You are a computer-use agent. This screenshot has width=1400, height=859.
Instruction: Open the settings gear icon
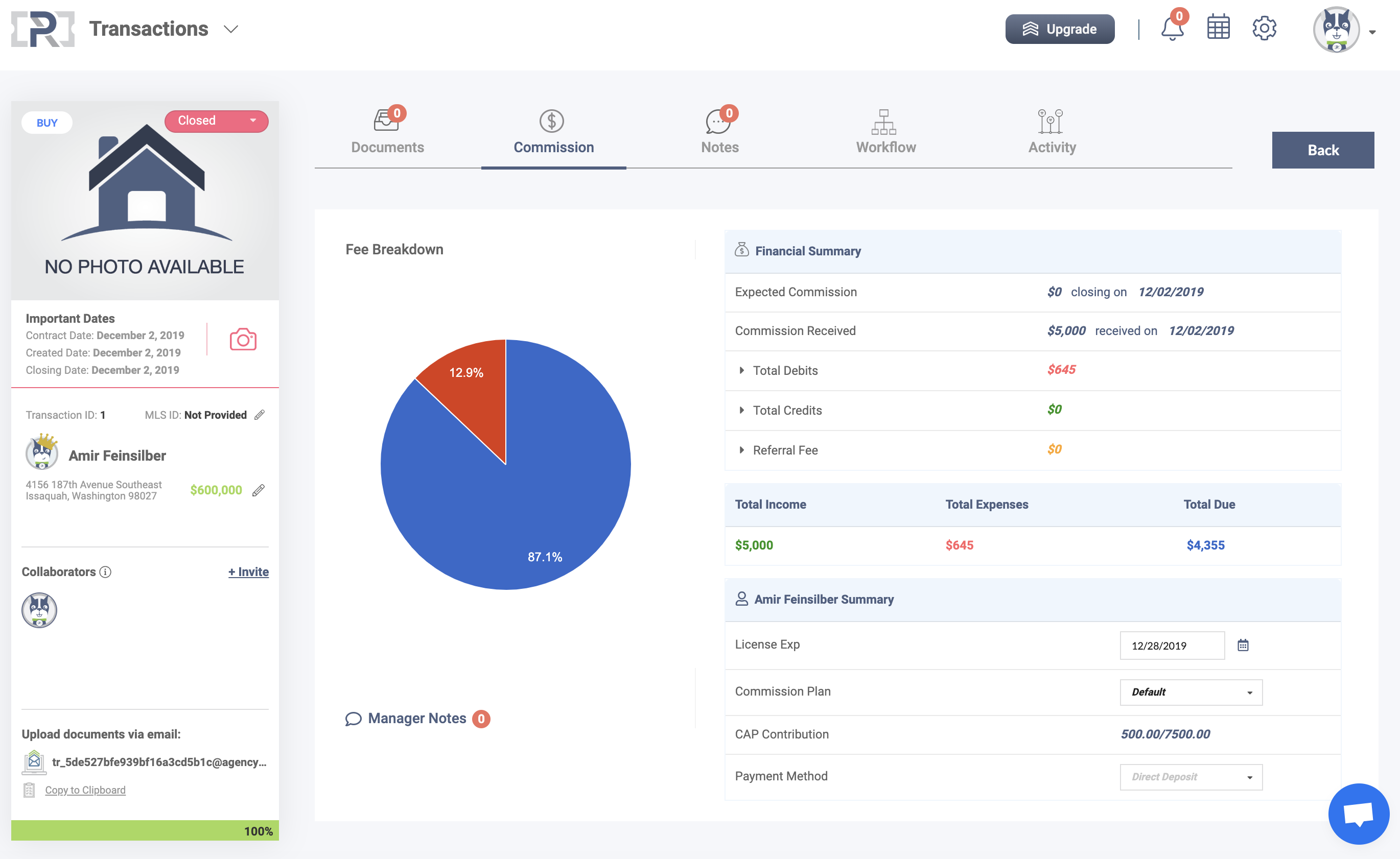[1265, 29]
